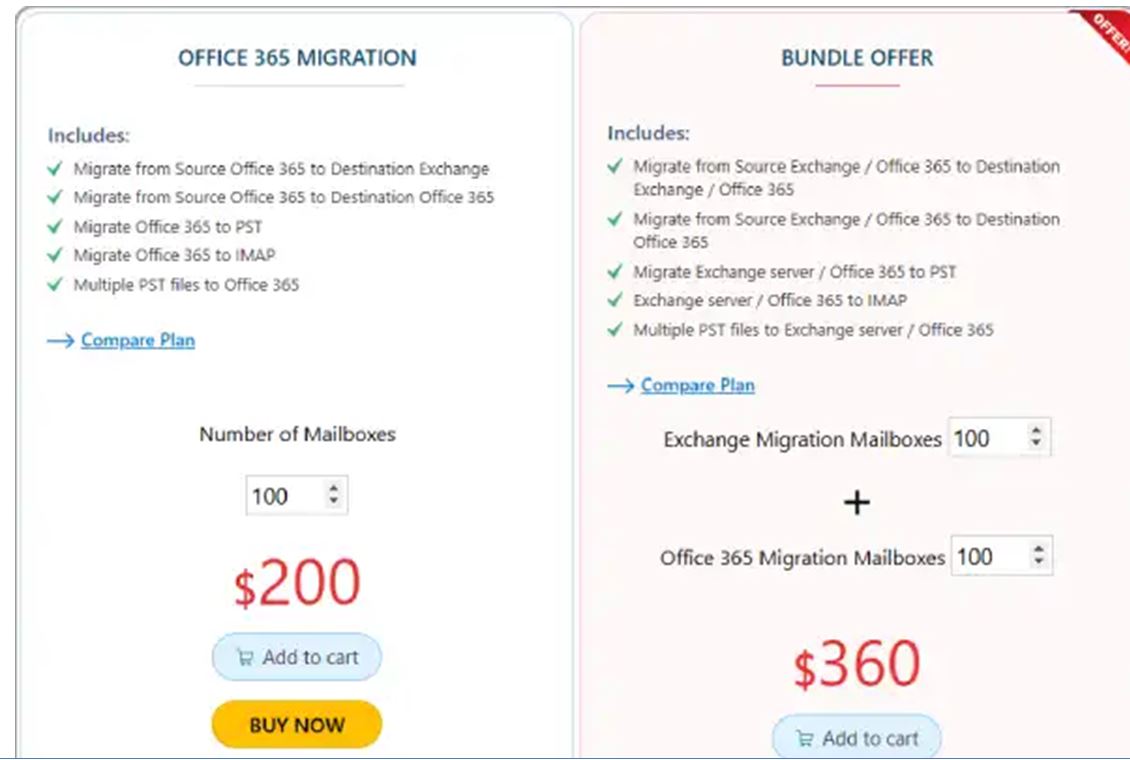Add the Bundle Offer to cart

click(857, 738)
